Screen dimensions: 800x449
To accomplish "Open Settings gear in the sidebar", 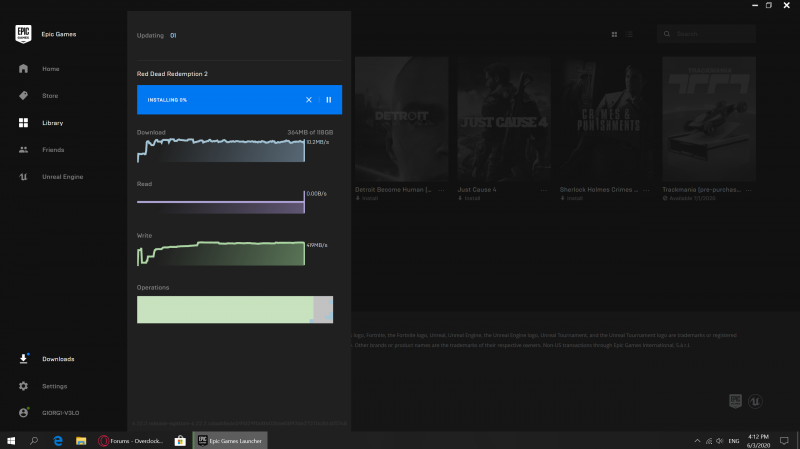I will pos(23,386).
